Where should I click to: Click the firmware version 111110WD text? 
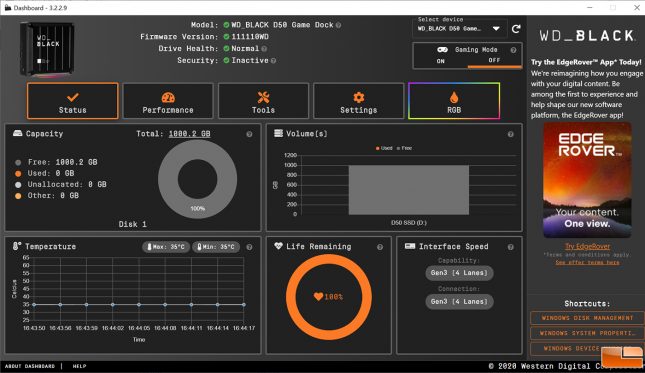pos(250,37)
